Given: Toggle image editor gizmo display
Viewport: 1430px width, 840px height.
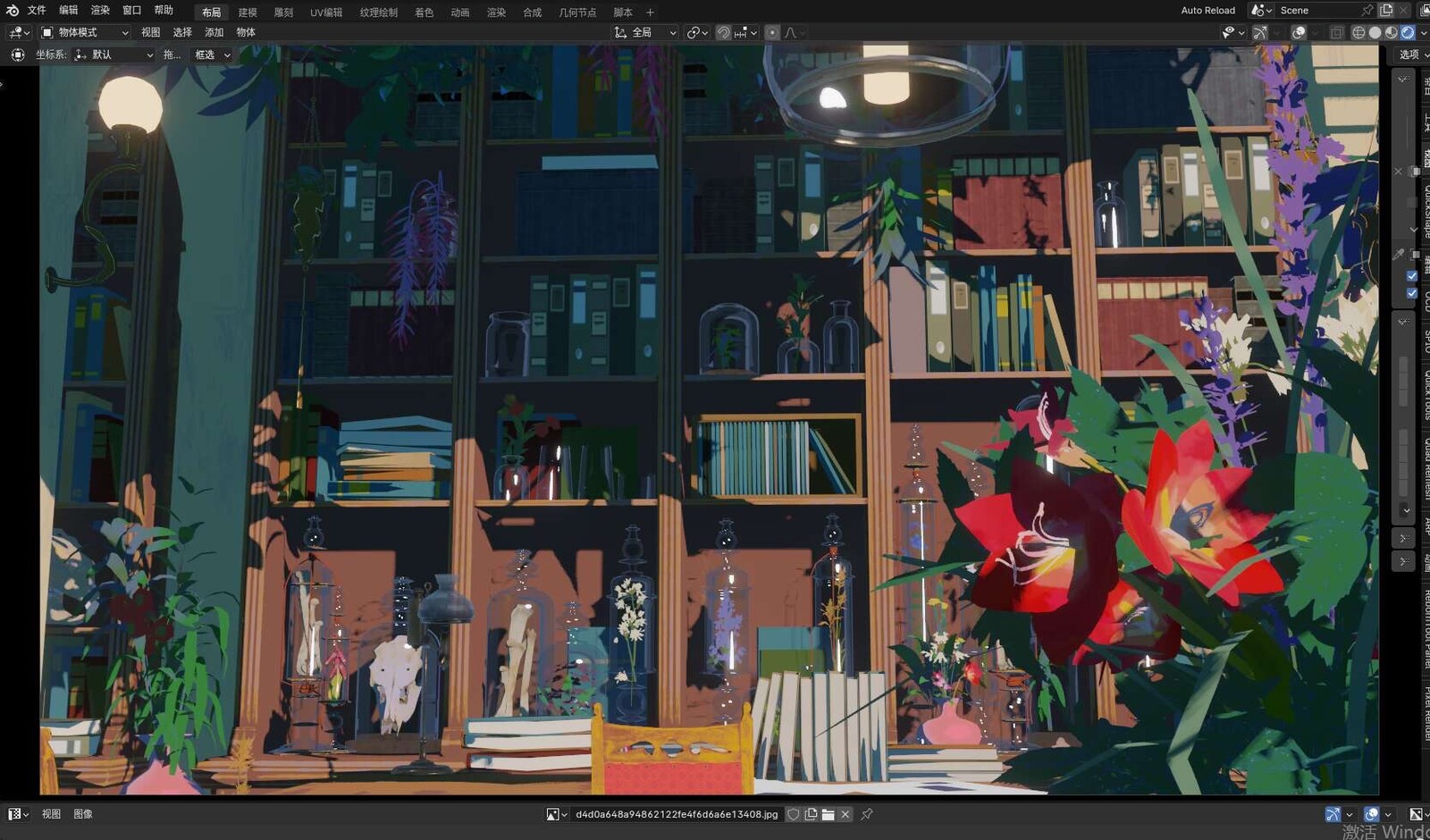Looking at the screenshot, I should point(1333,814).
